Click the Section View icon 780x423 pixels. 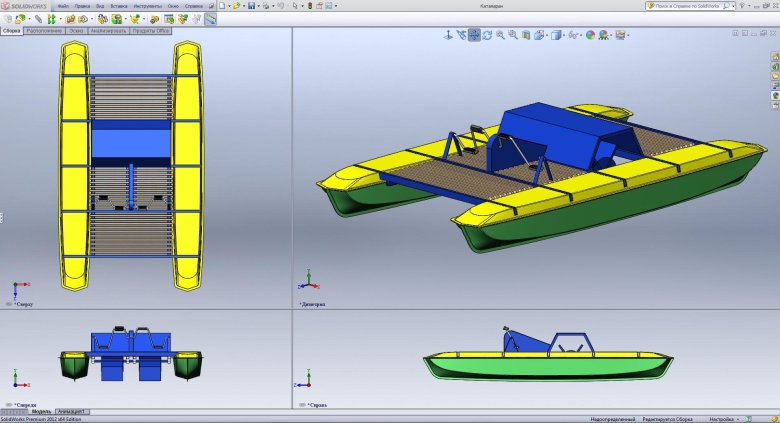(526, 35)
